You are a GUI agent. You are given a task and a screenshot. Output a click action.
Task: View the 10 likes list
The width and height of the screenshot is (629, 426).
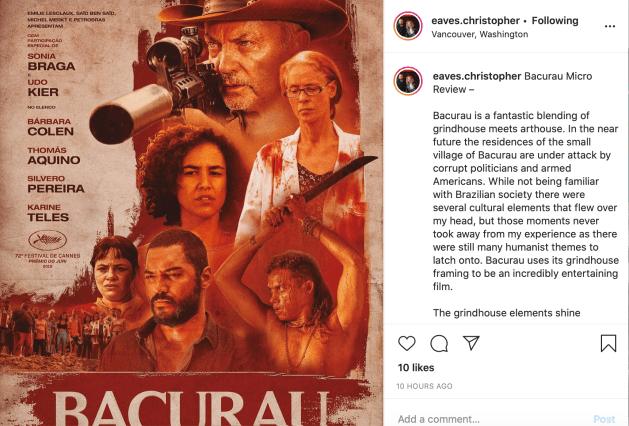(x=416, y=367)
